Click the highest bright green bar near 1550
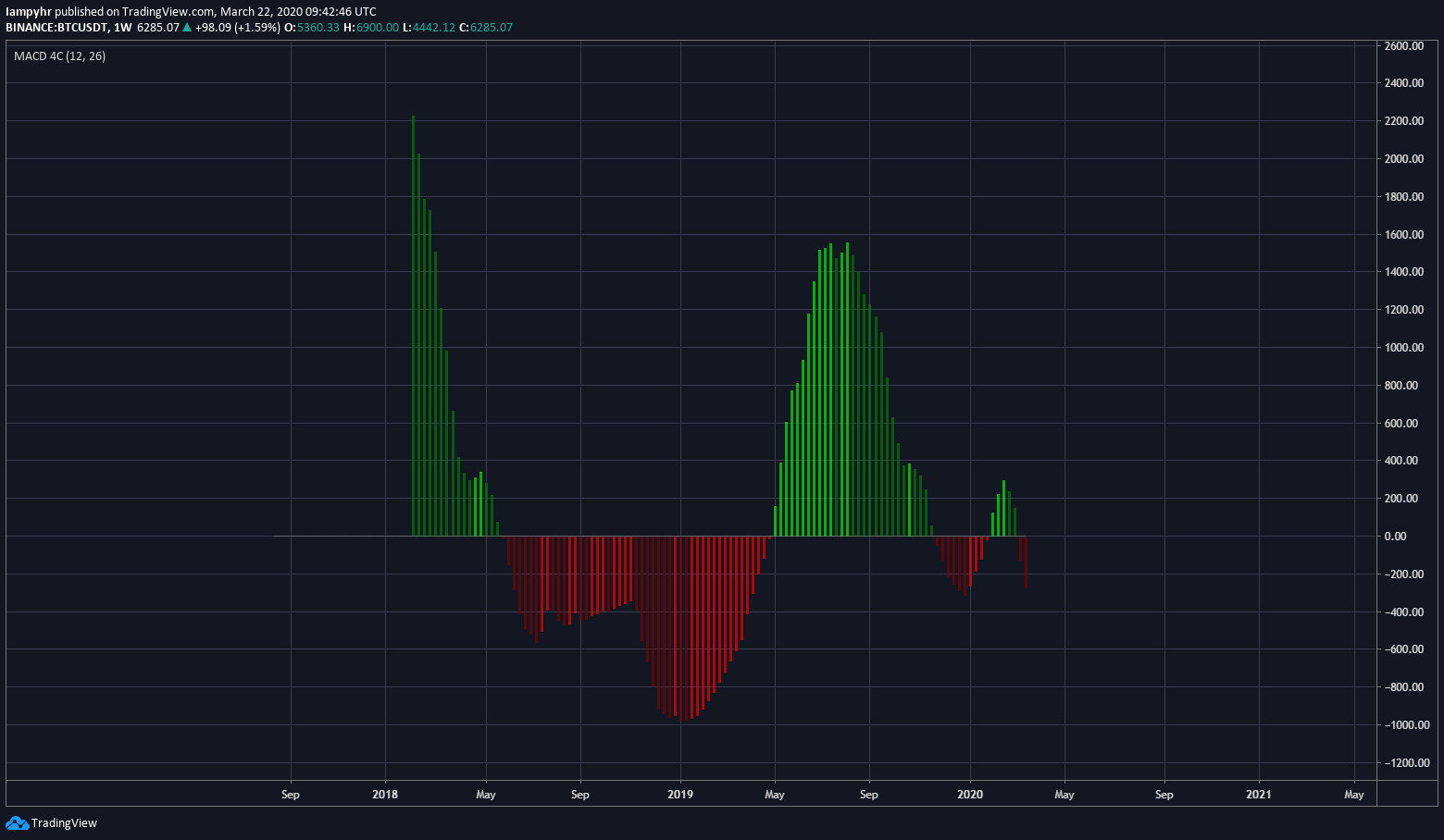The height and width of the screenshot is (840, 1444). [847, 389]
